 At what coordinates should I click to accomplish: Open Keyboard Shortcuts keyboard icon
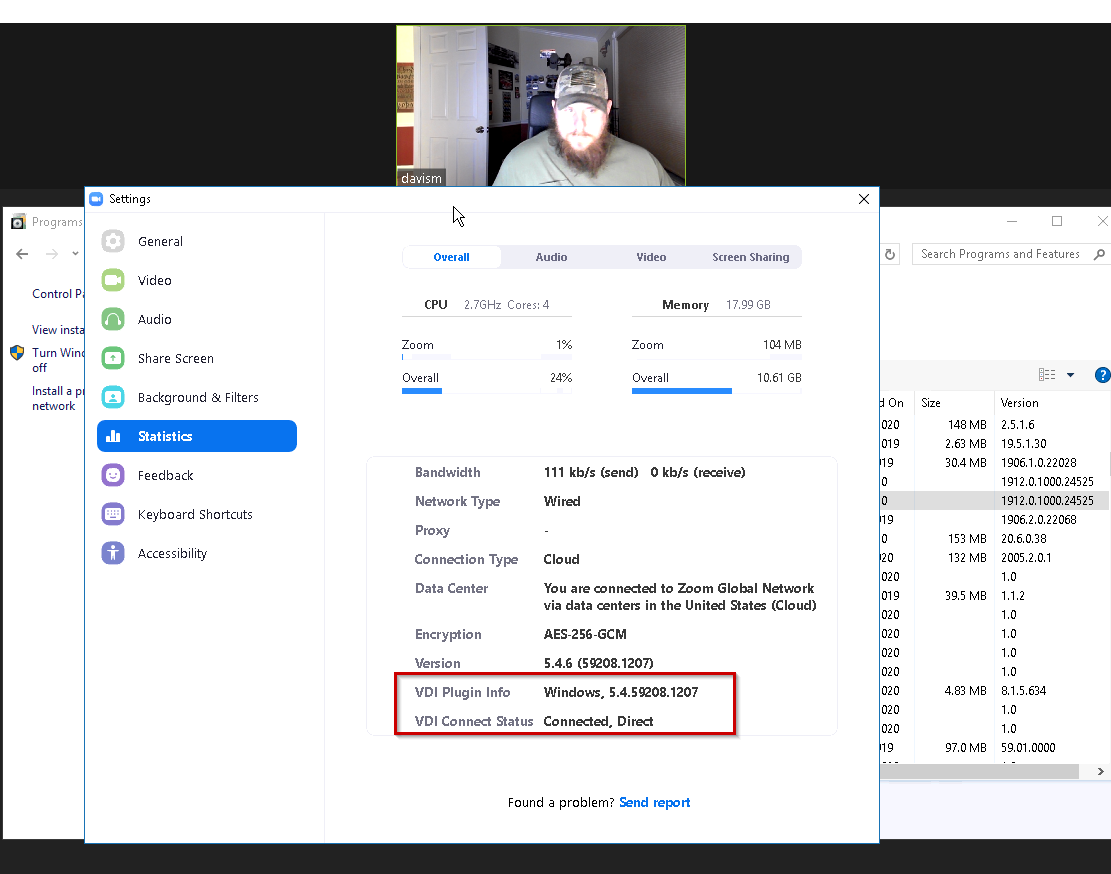click(113, 514)
